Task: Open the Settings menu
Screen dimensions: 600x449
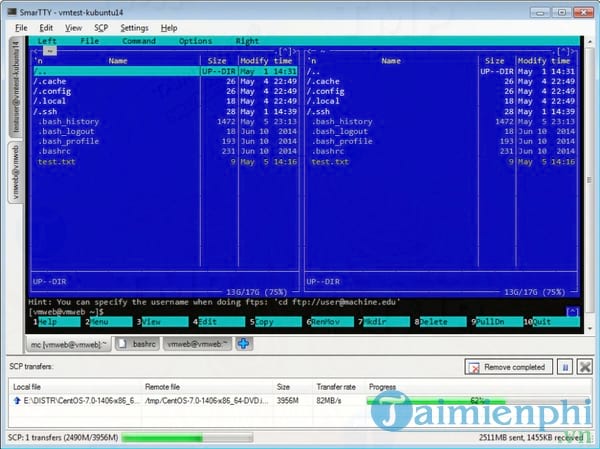Action: click(134, 28)
